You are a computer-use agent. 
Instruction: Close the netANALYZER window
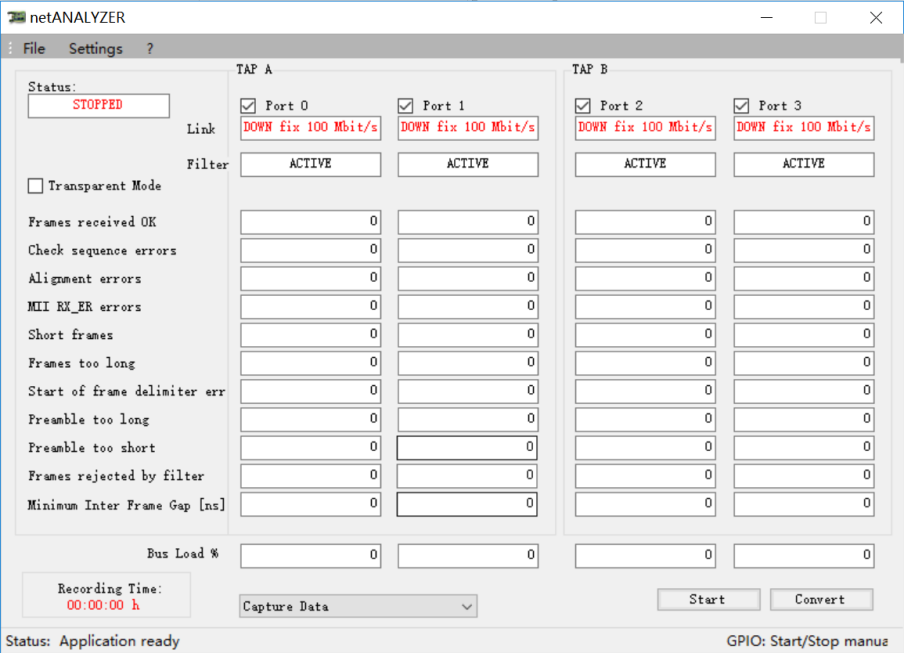point(876,18)
